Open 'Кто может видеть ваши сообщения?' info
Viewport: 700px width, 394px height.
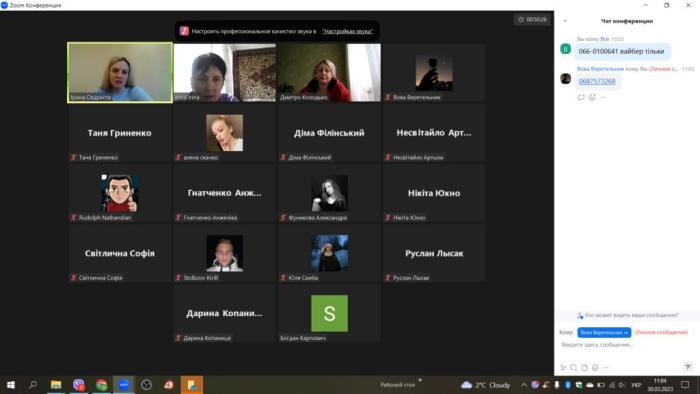click(628, 315)
